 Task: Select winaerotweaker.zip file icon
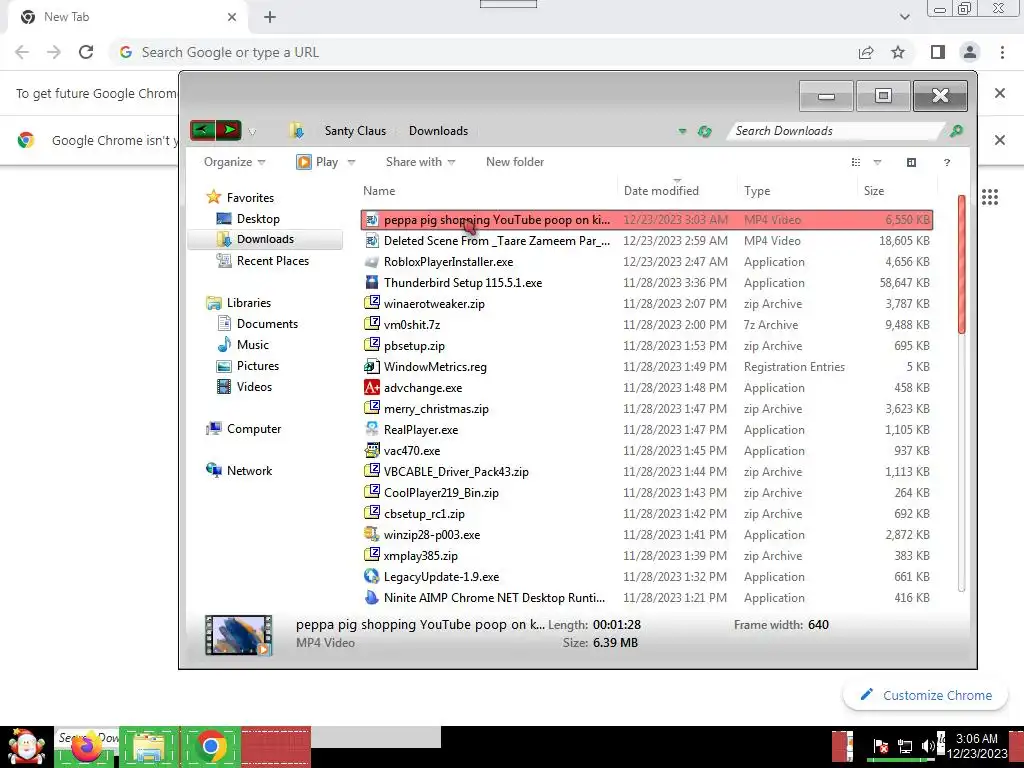point(372,303)
